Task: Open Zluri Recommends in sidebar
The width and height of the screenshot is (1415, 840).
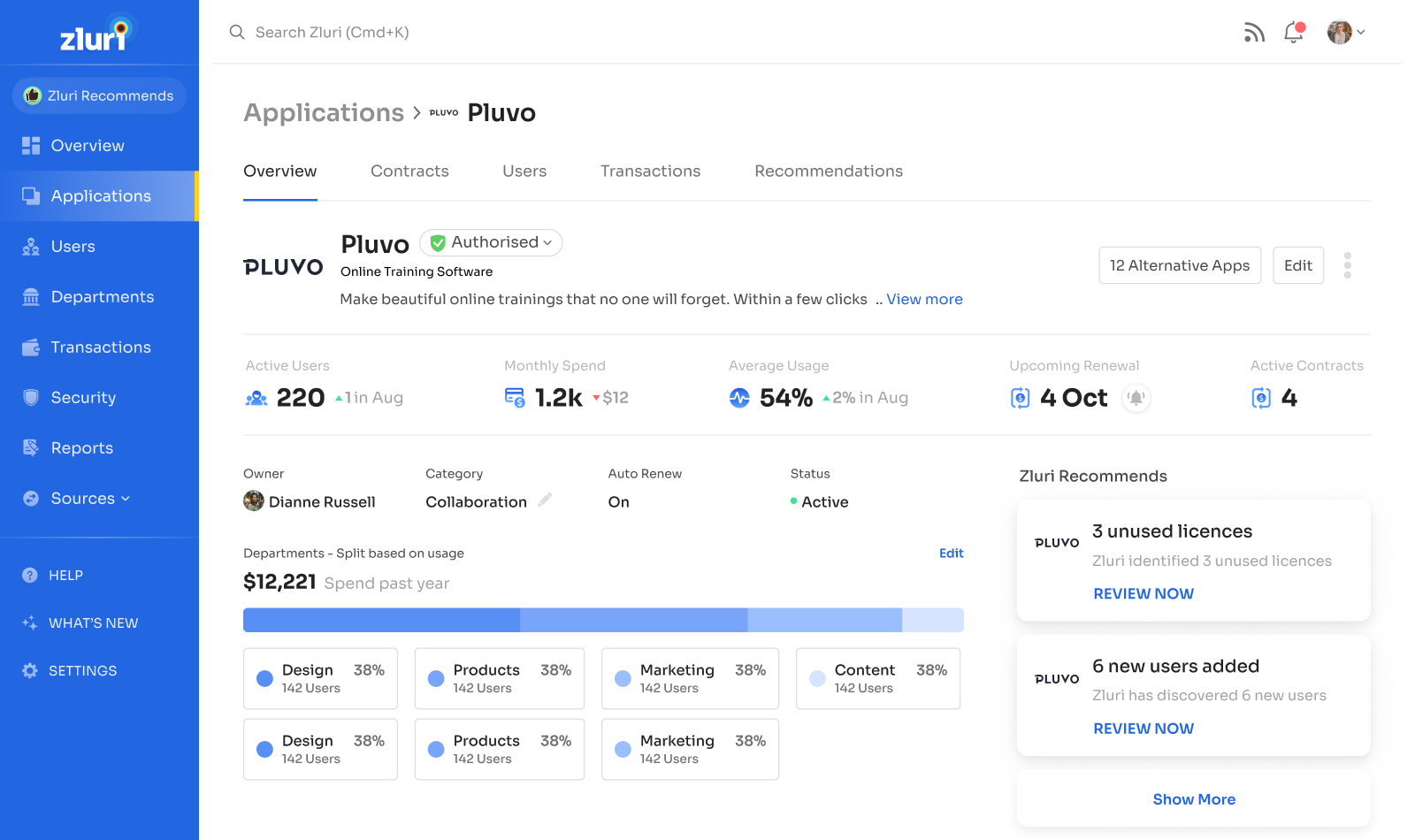Action: click(99, 95)
